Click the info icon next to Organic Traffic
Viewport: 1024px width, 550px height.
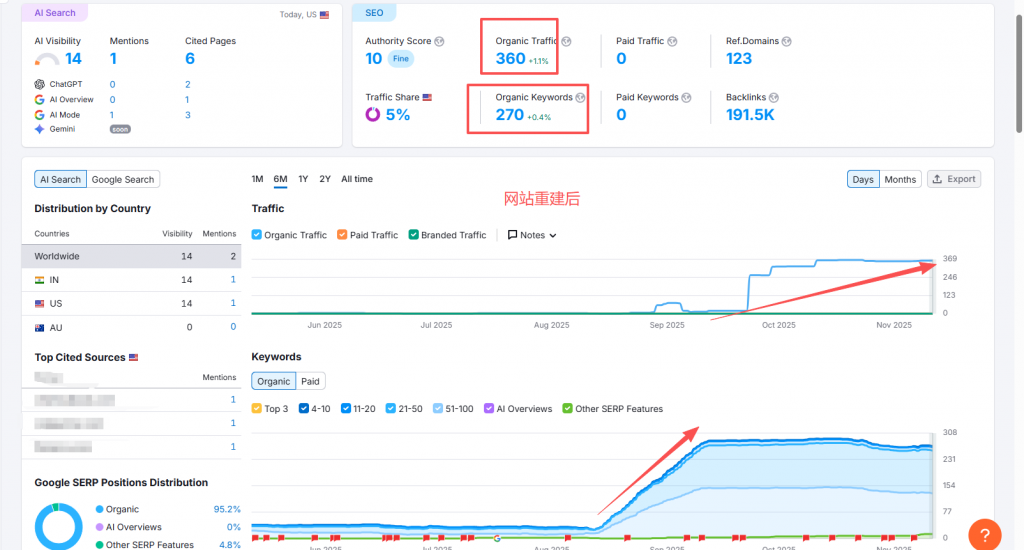[x=567, y=42]
